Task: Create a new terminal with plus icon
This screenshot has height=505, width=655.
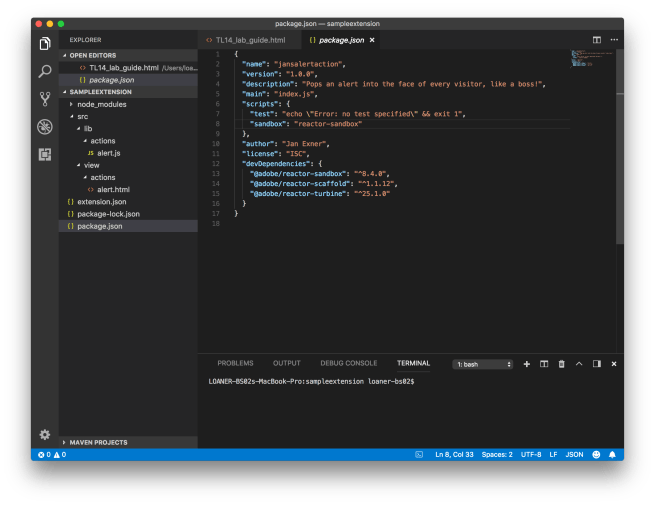Action: [x=527, y=364]
